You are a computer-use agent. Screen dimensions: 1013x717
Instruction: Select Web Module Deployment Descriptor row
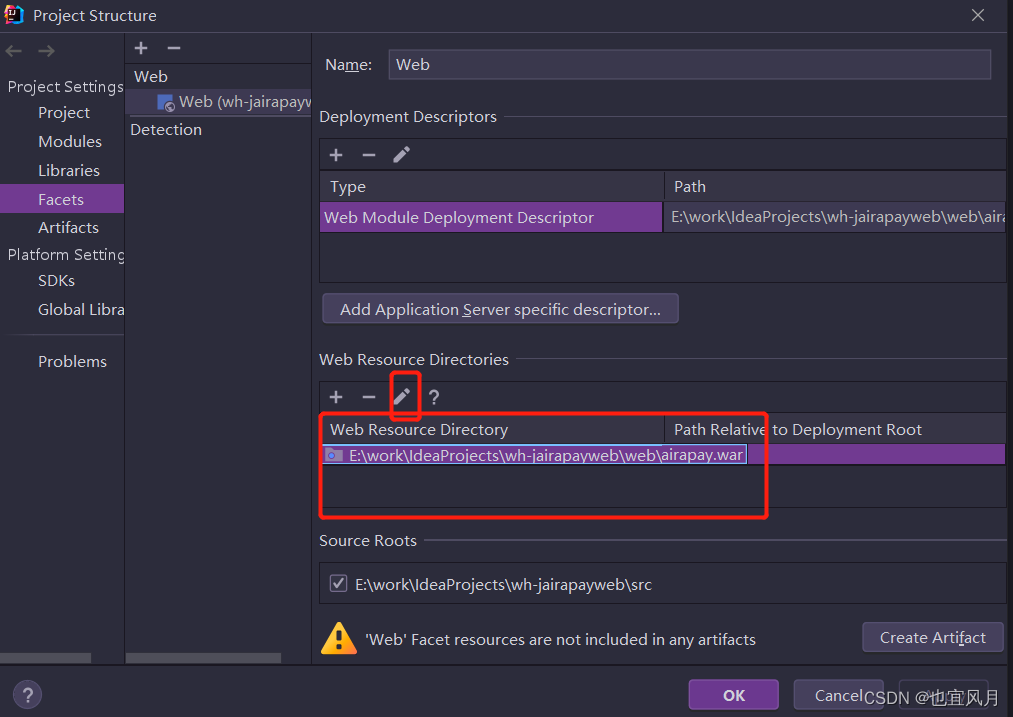pos(491,217)
